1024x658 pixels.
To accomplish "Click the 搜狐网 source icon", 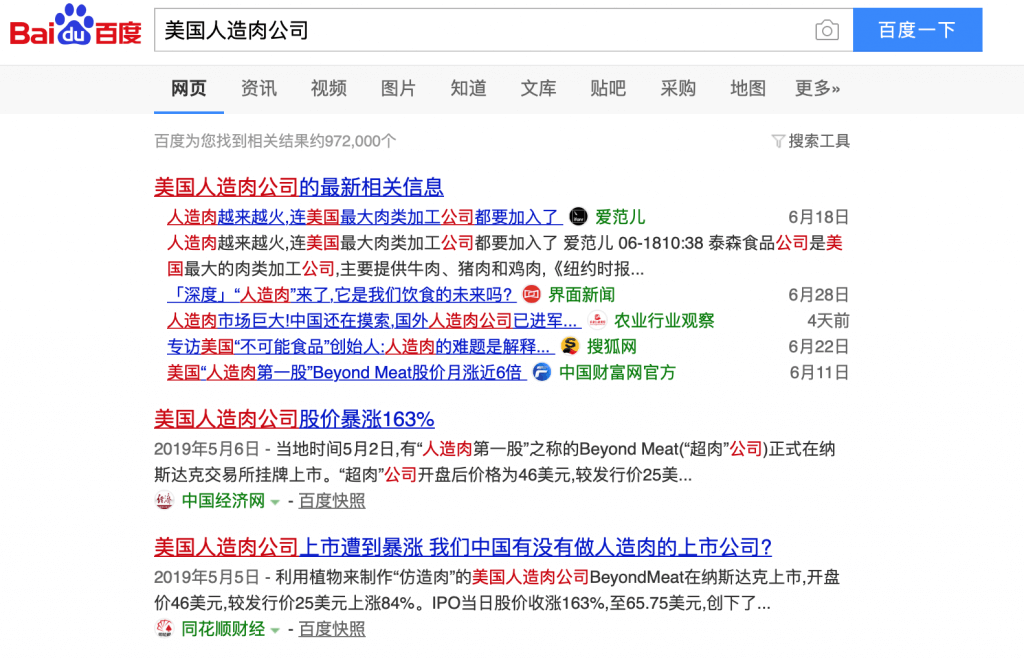I will 570,346.
